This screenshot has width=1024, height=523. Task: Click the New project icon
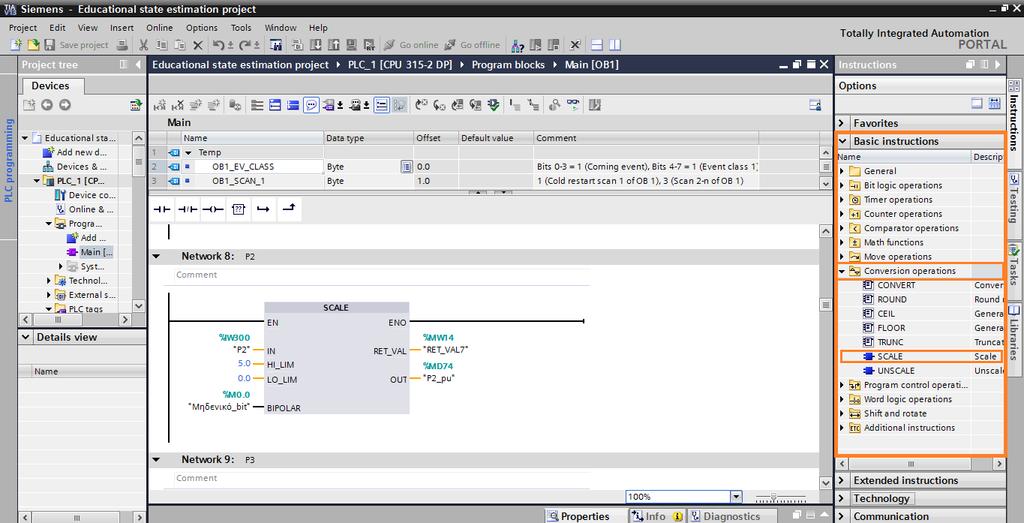coord(16,45)
